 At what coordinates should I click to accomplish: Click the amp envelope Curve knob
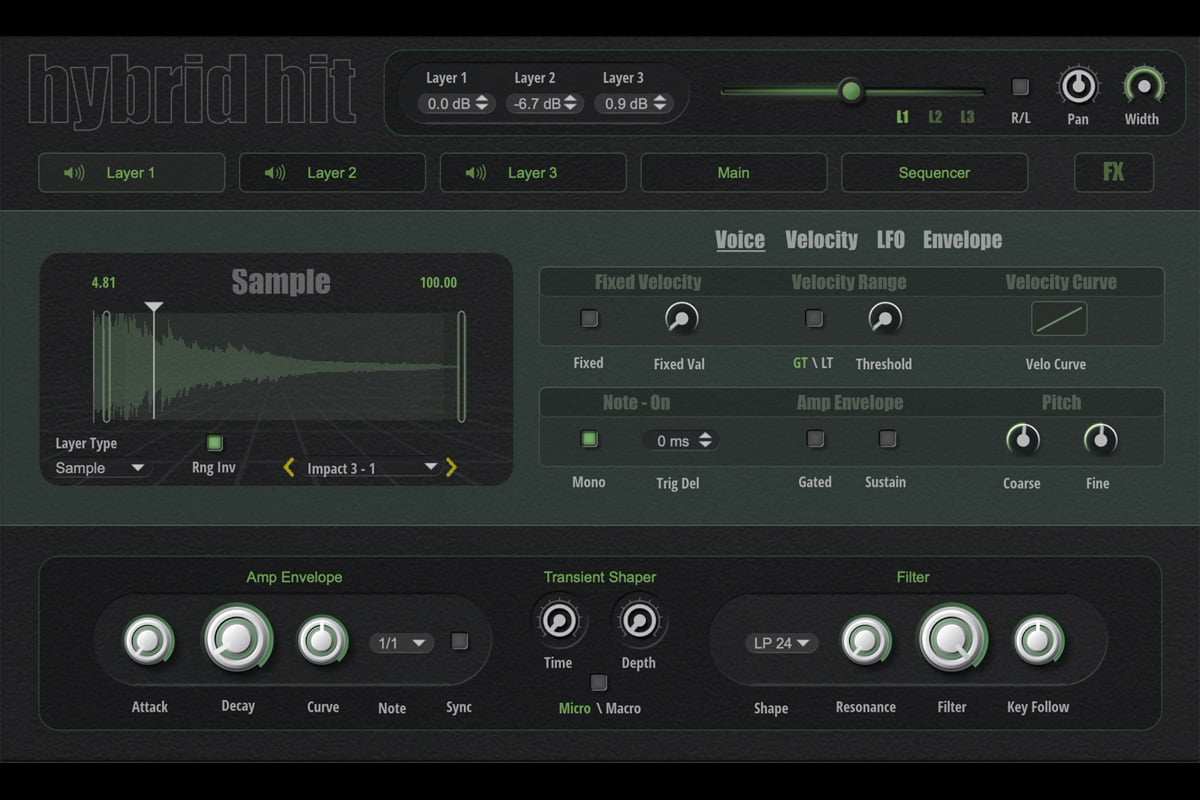pos(323,641)
